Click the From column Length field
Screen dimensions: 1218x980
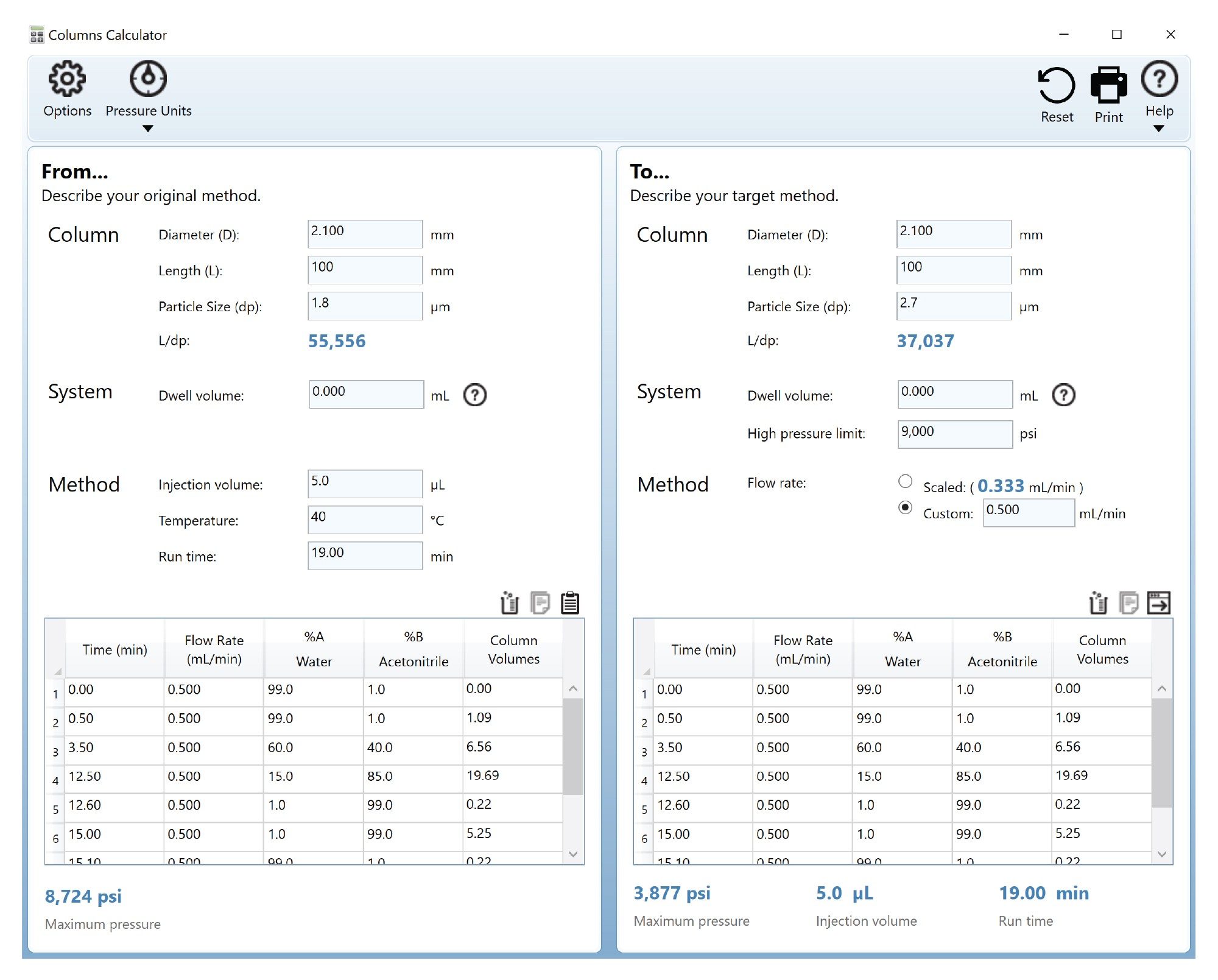click(365, 270)
